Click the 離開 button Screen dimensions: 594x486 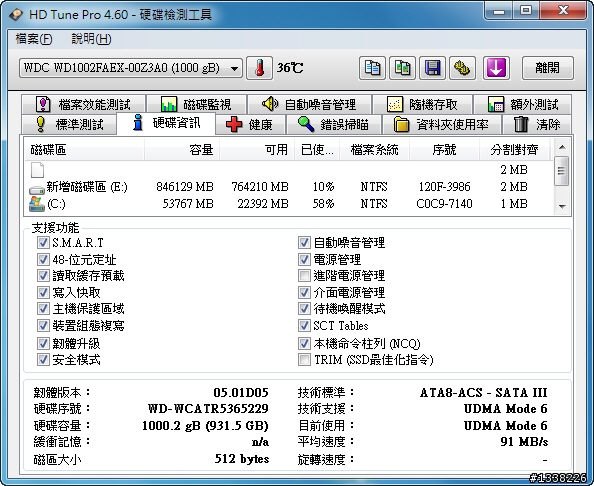548,68
